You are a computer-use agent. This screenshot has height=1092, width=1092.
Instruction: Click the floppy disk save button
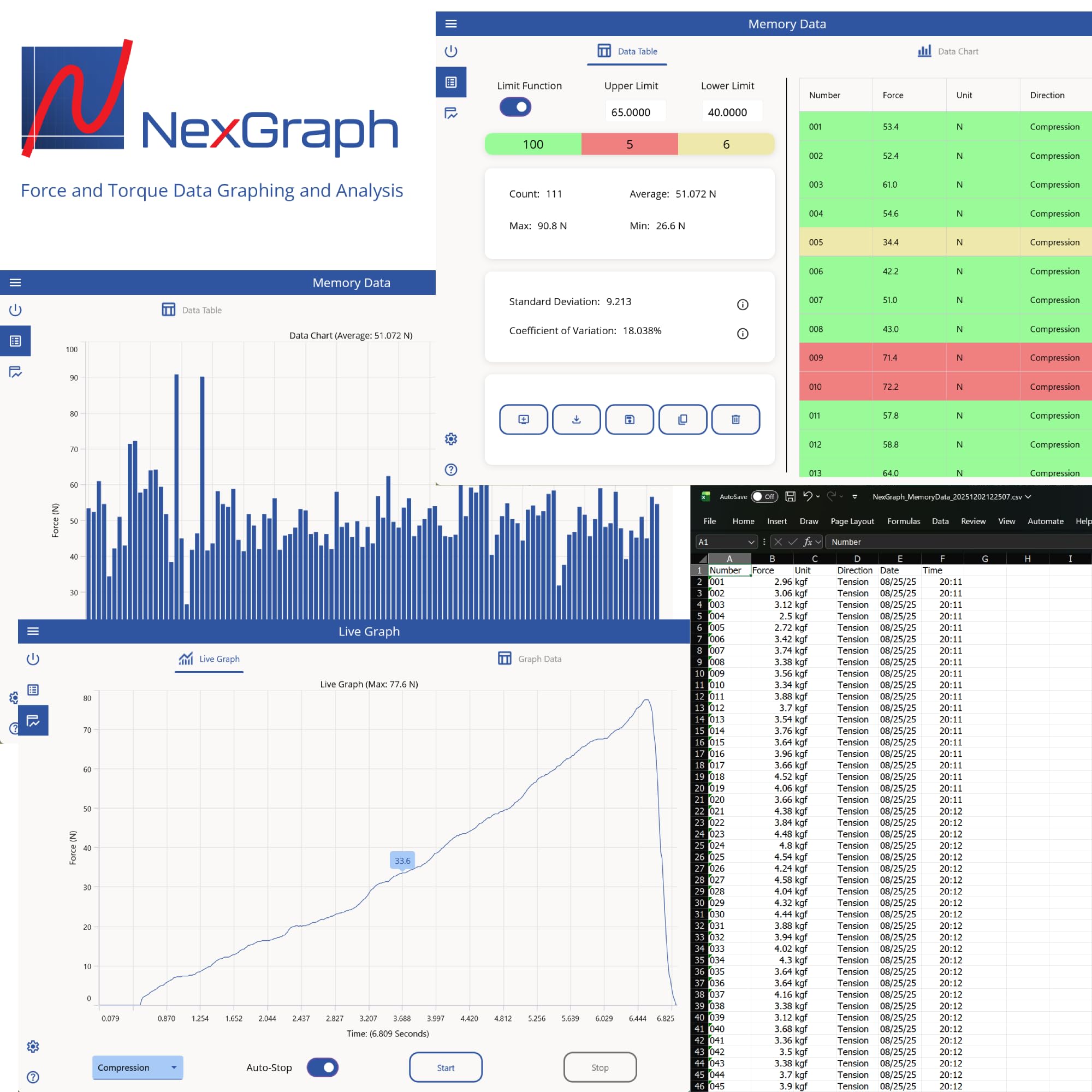coord(629,419)
